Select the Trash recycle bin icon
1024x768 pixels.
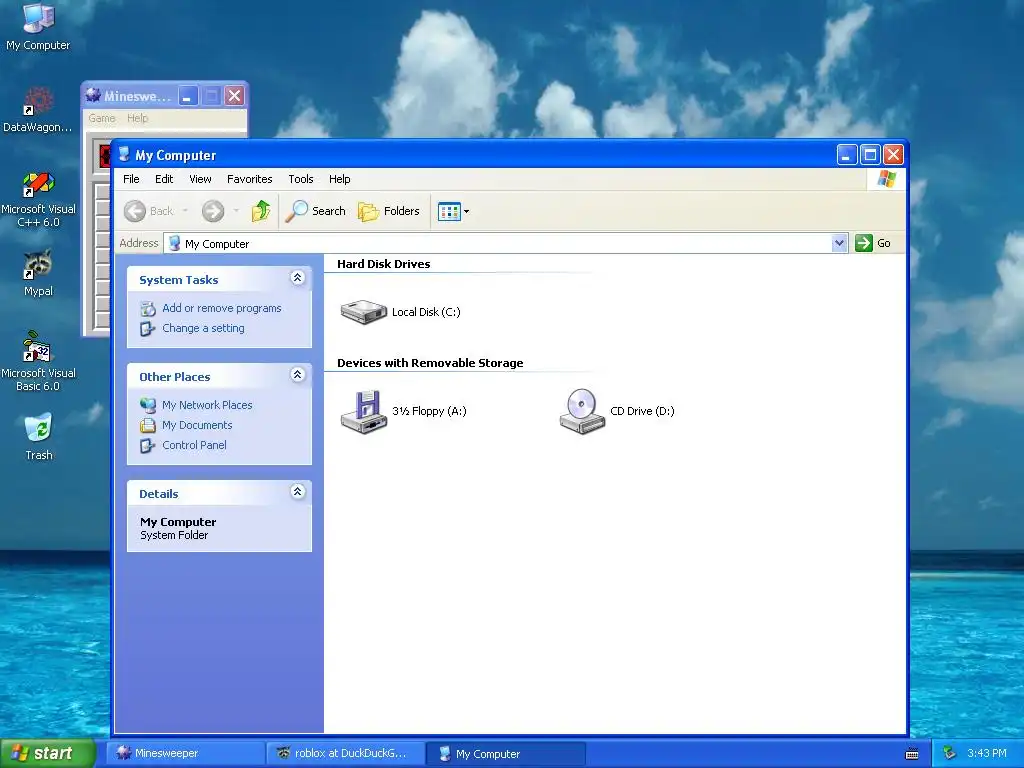coord(39,436)
